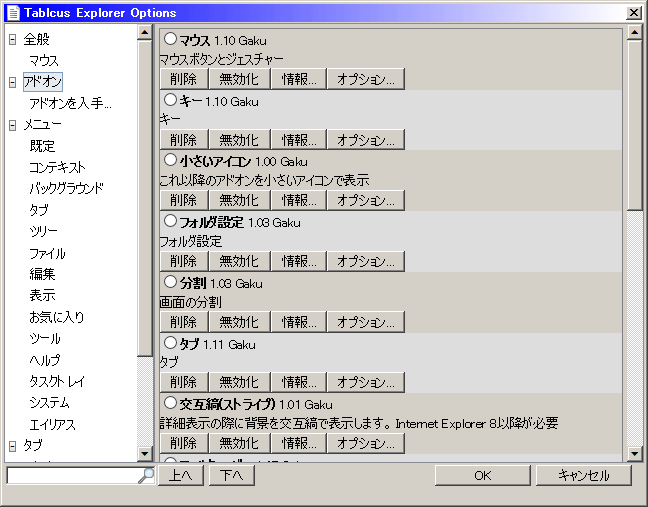Screen dimensions: 648x507
Task: Click 無効化 for the キー addon
Action: tap(238, 139)
